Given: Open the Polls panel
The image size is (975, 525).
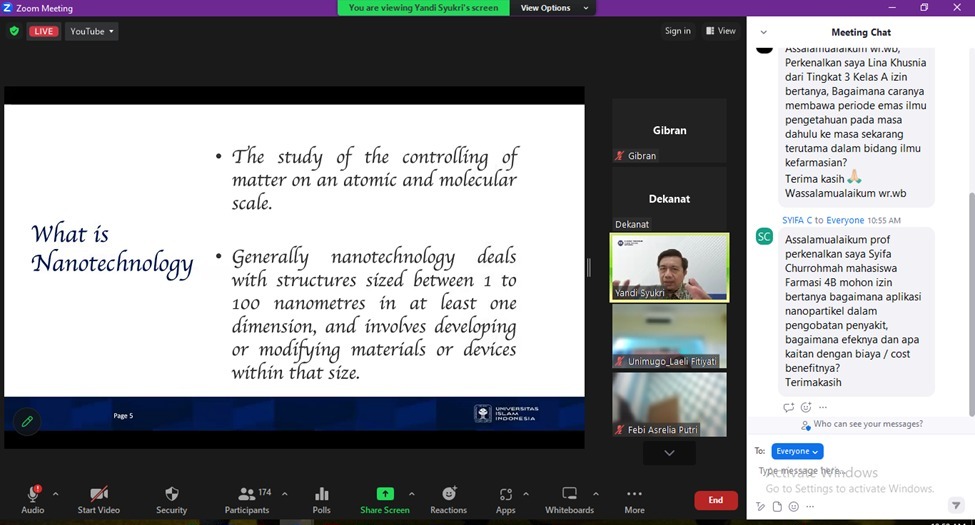Looking at the screenshot, I should point(321,499).
